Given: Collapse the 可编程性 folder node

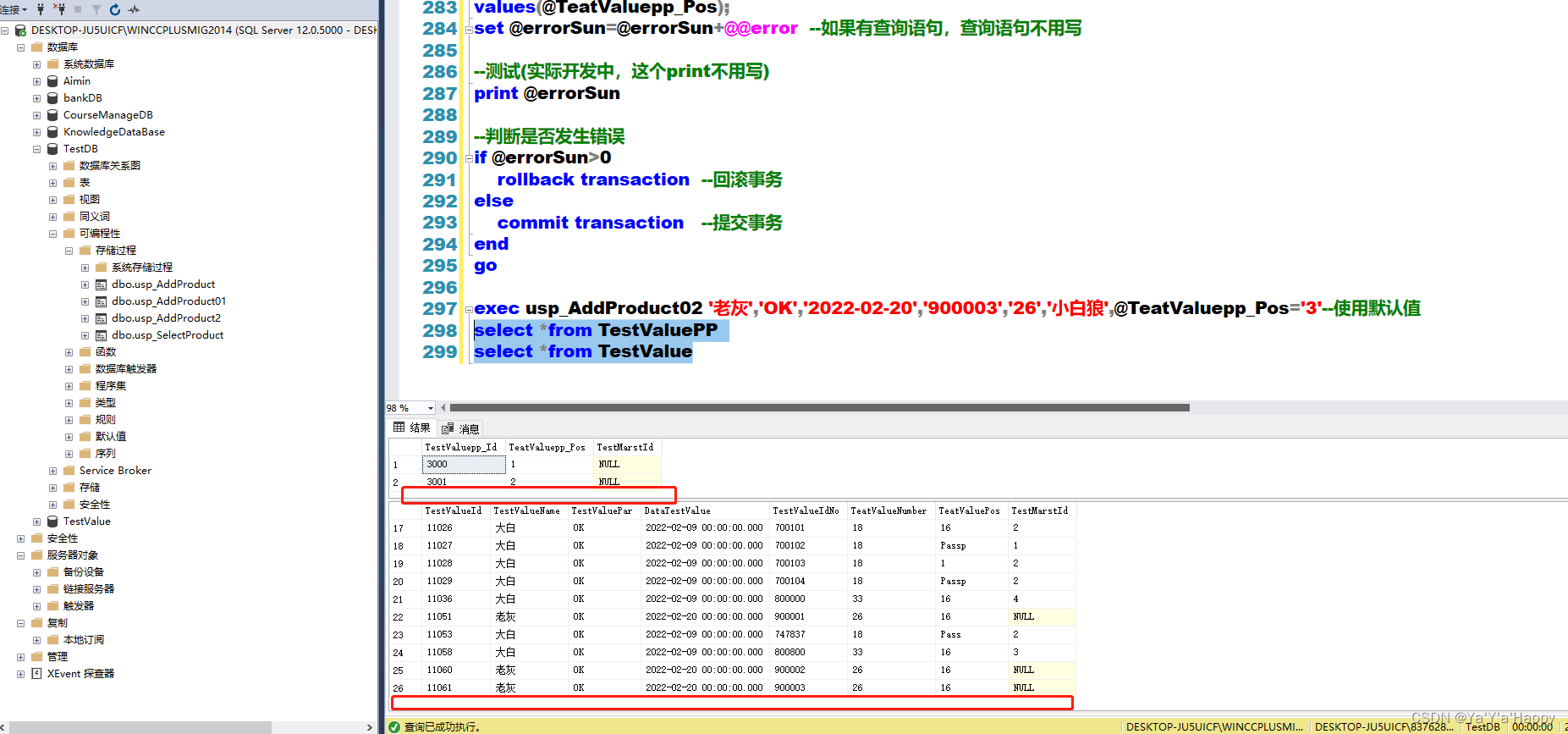Looking at the screenshot, I should 52,234.
